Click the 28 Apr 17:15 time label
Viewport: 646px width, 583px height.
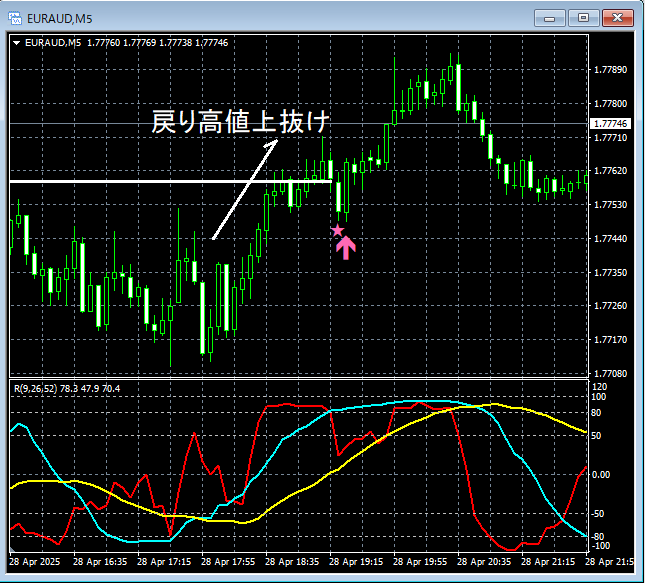click(164, 562)
